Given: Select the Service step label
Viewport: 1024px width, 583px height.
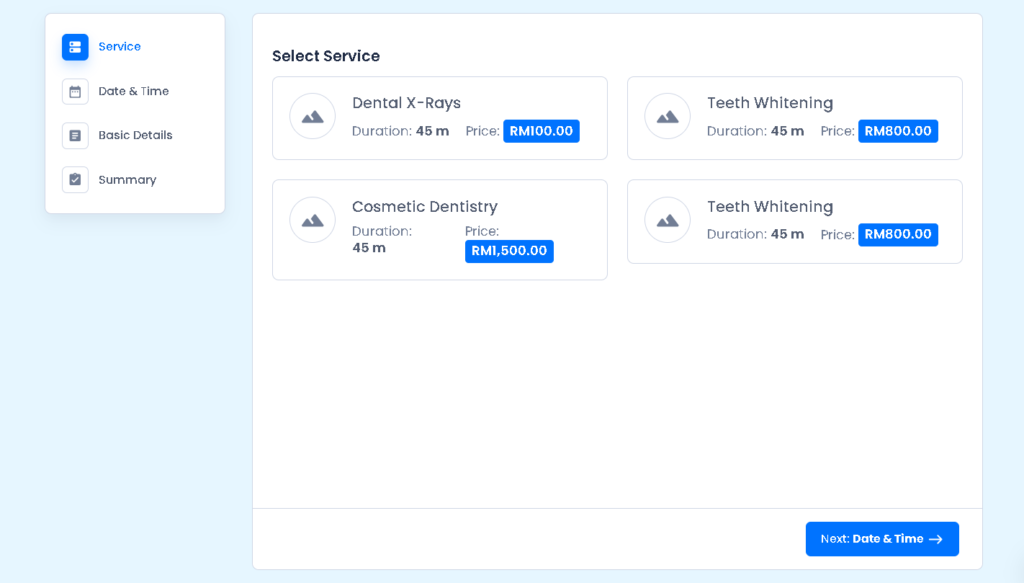Looking at the screenshot, I should point(119,47).
